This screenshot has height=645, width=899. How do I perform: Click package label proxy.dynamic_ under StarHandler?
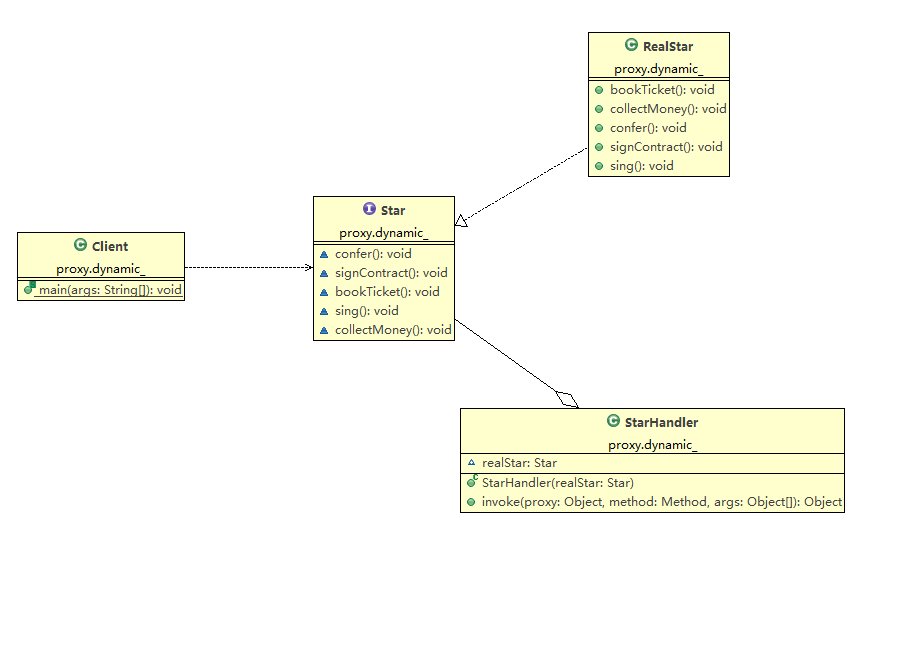point(652,445)
